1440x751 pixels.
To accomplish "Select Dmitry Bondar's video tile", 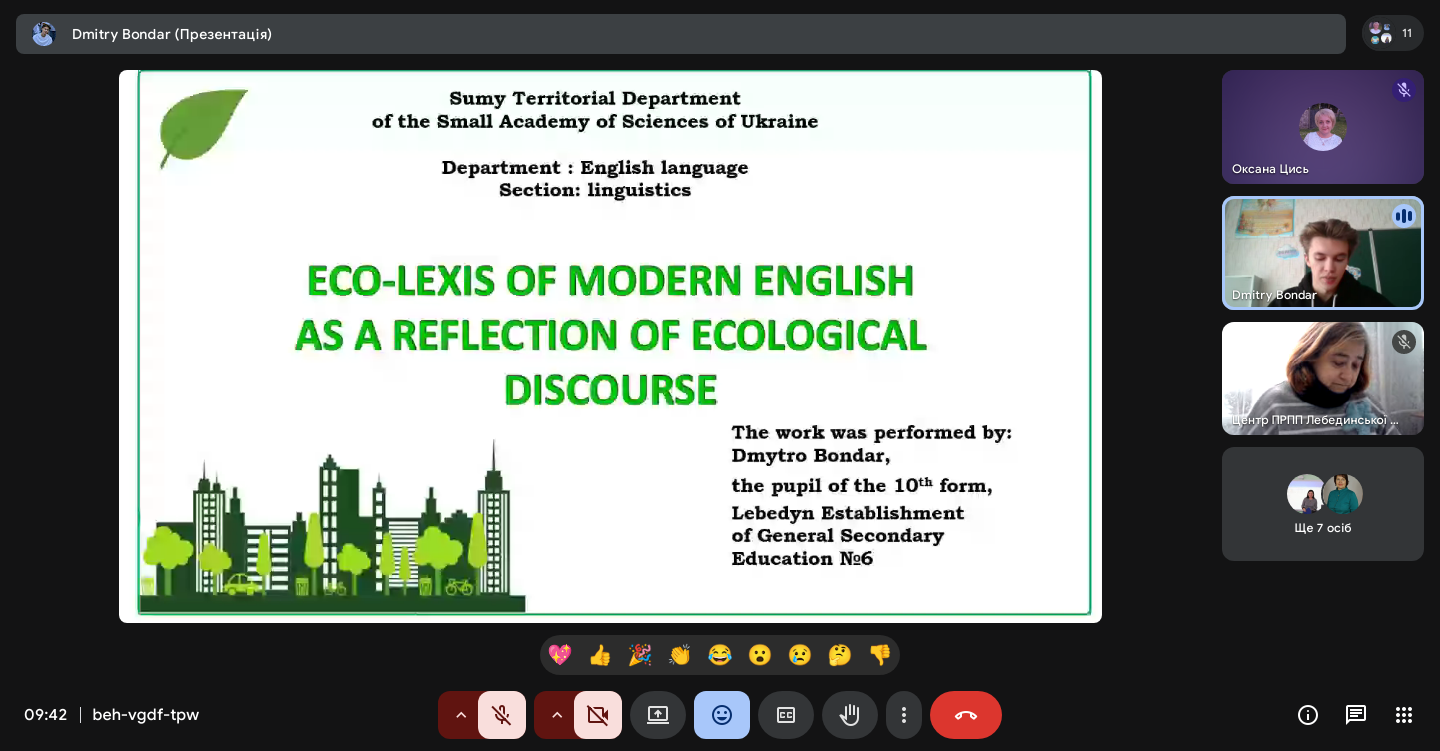I will coord(1322,253).
